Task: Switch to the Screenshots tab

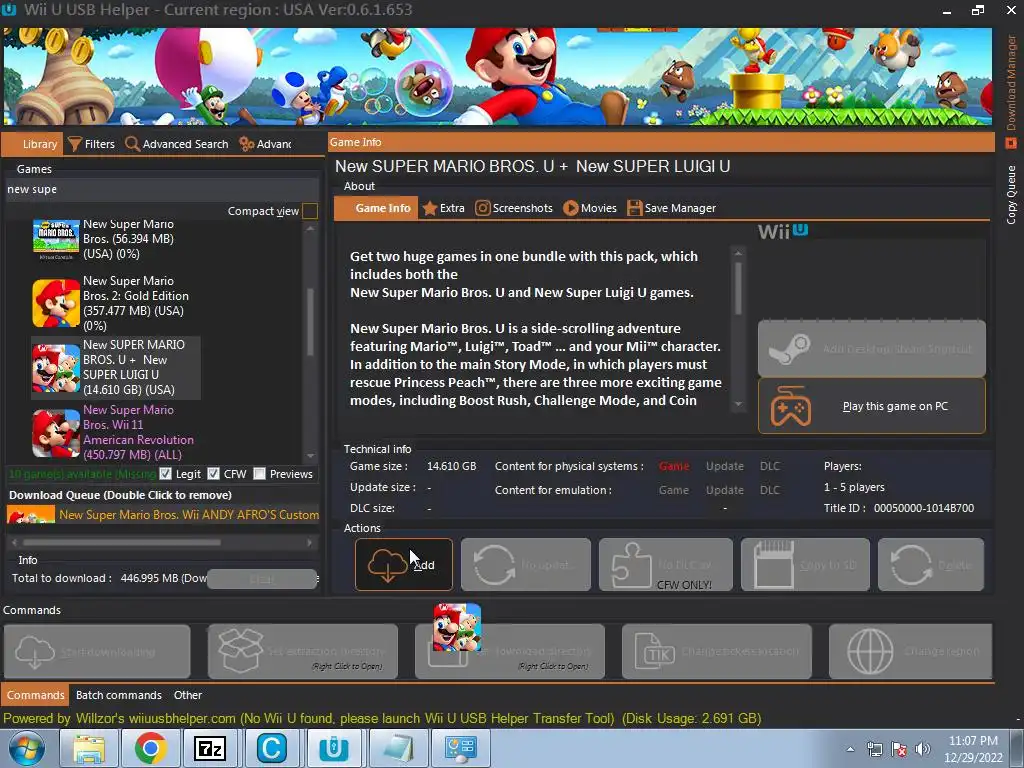Action: click(x=514, y=208)
